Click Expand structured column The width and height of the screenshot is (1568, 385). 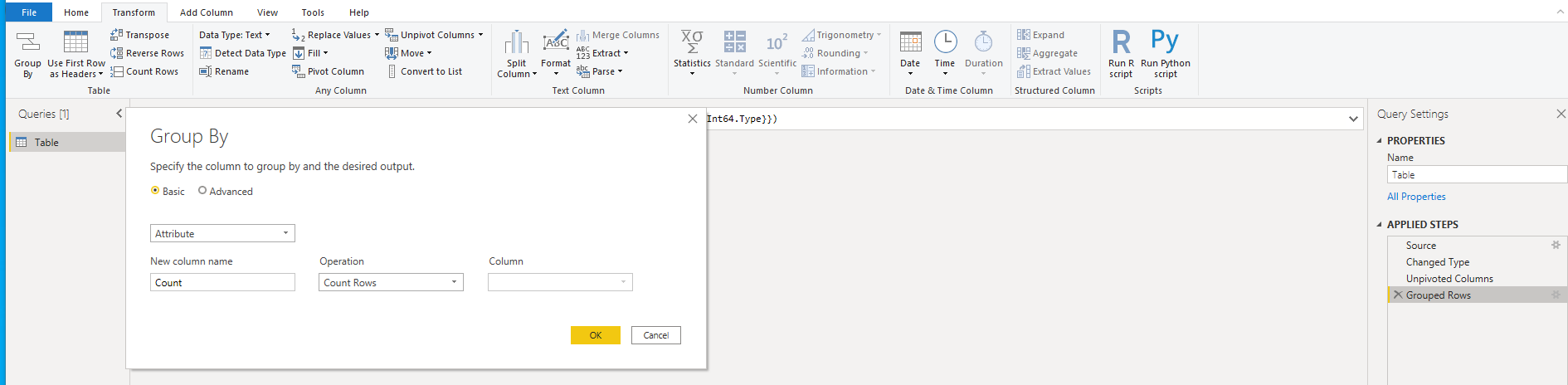1040,35
